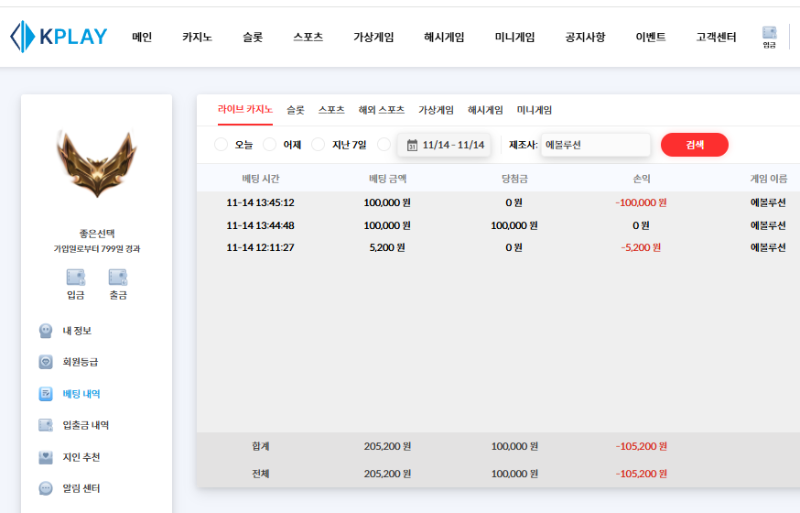
Task: Click the KPLAY logo
Action: coord(59,37)
